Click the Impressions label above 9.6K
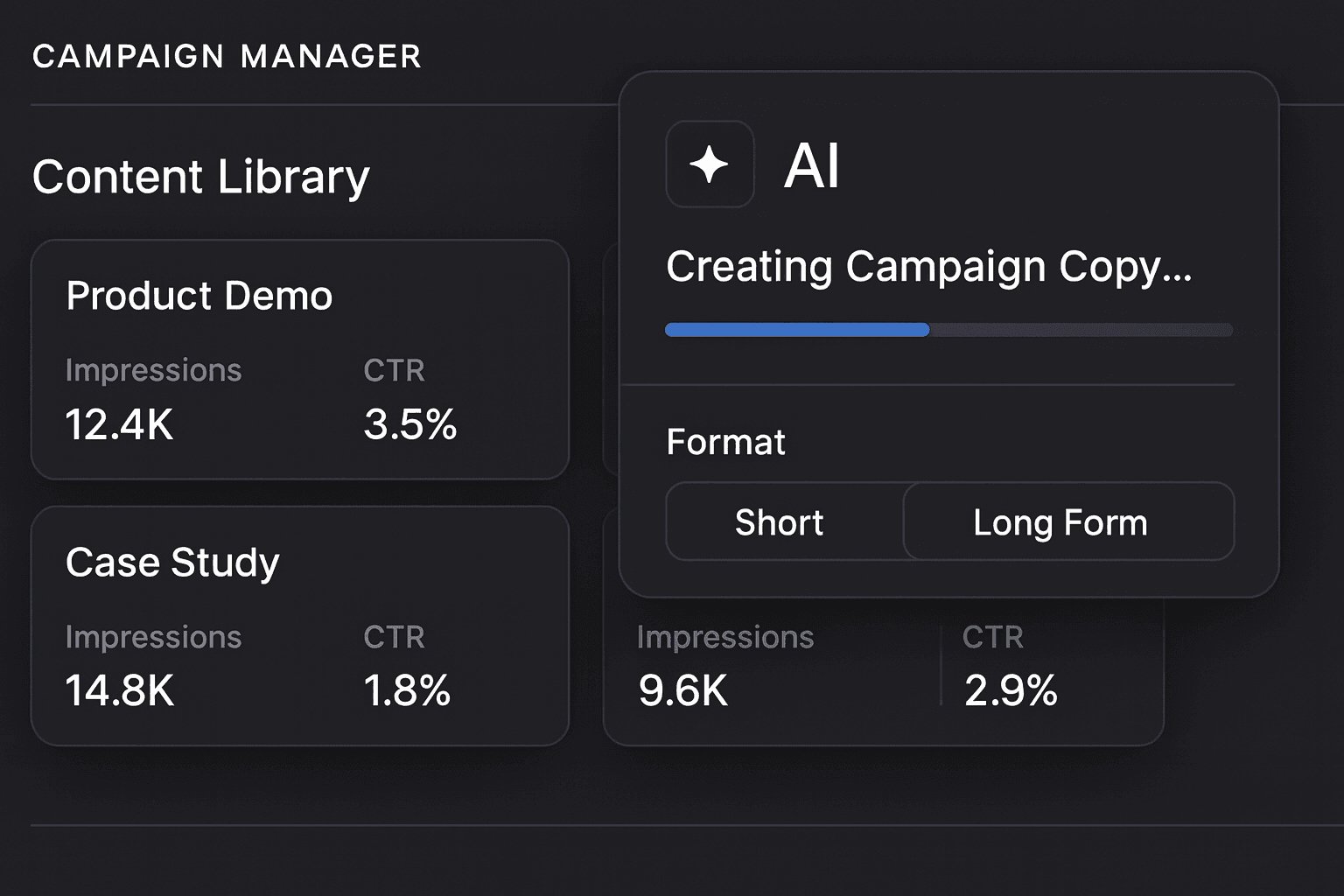 coord(725,637)
